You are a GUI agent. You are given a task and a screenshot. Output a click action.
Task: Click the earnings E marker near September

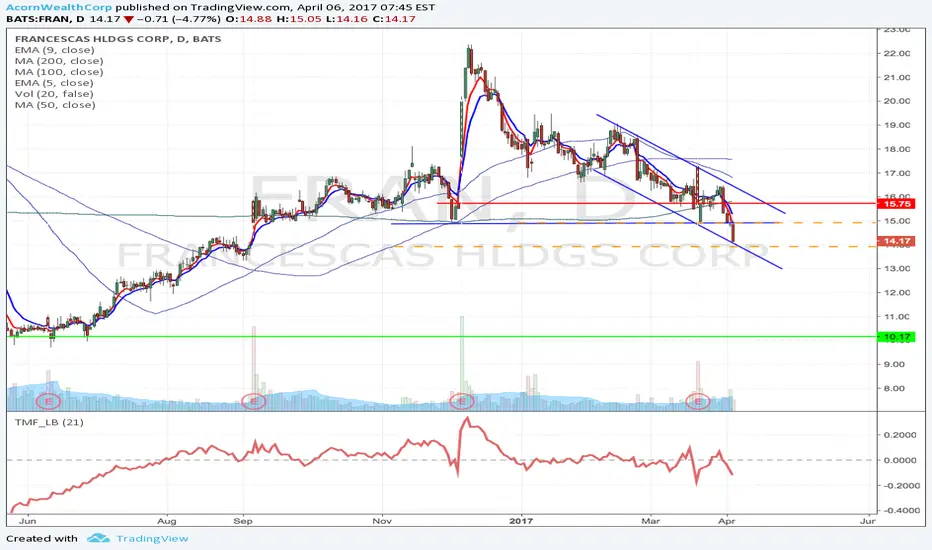click(x=254, y=401)
